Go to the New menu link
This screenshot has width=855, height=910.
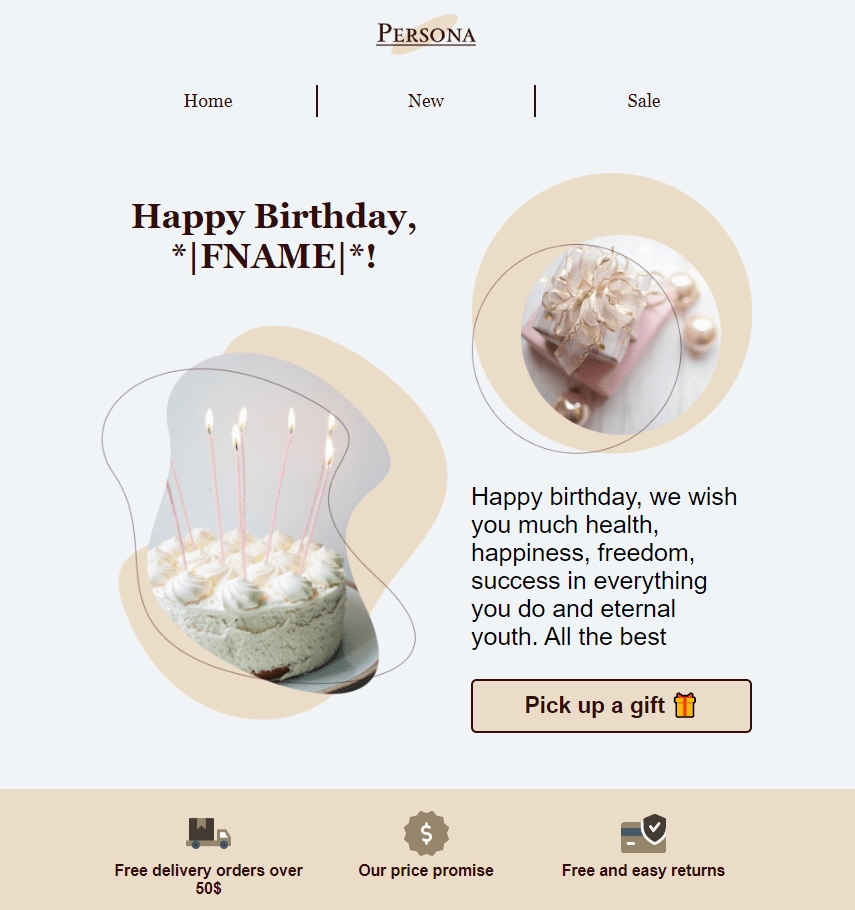(x=425, y=101)
